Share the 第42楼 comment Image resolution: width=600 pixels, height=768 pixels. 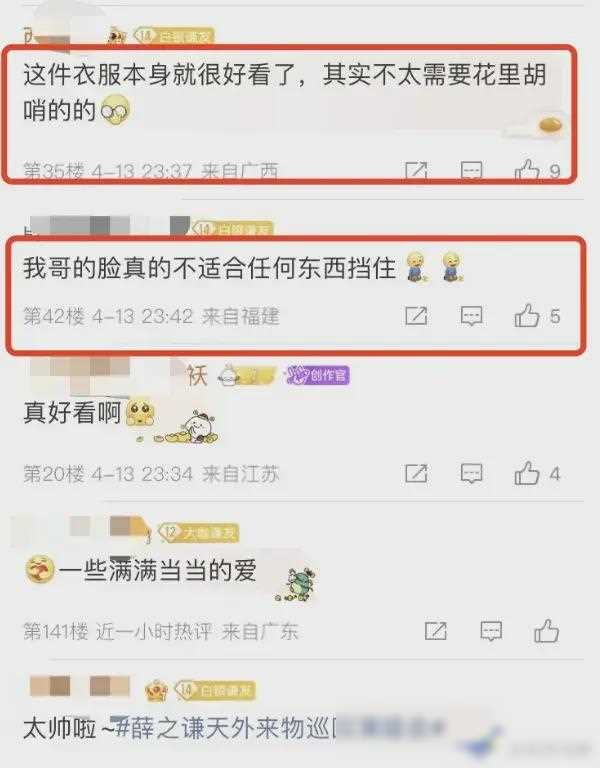(416, 316)
